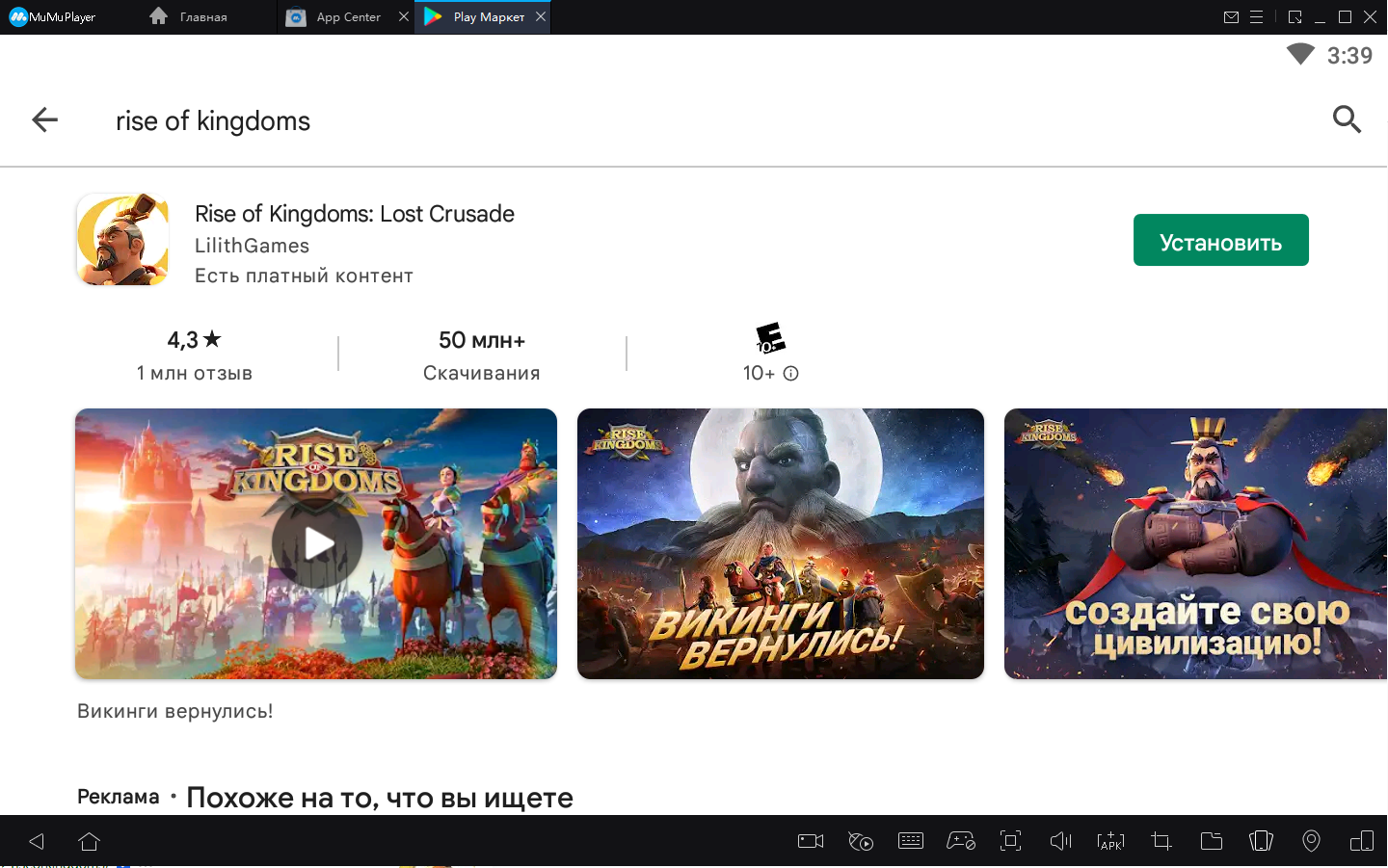Open the mail envelope notifications icon
The width and height of the screenshot is (1388, 868).
[1231, 17]
